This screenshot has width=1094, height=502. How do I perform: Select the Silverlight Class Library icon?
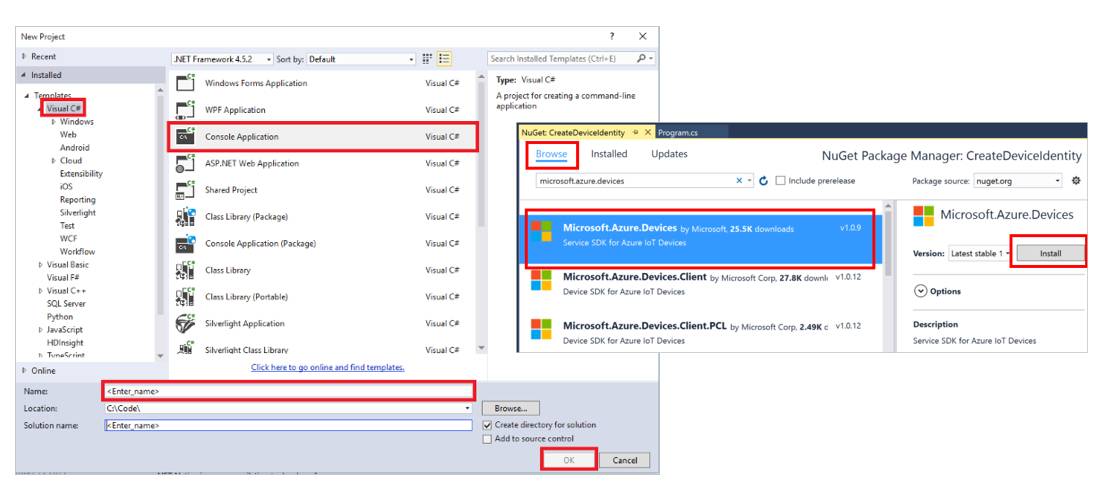pos(186,347)
